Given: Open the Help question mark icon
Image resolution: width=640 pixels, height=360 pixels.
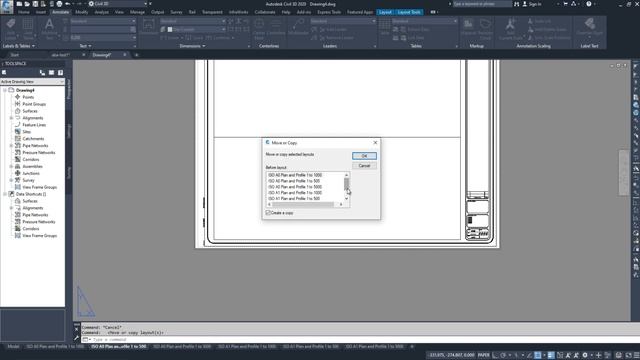Looking at the screenshot, I should click(x=589, y=4).
